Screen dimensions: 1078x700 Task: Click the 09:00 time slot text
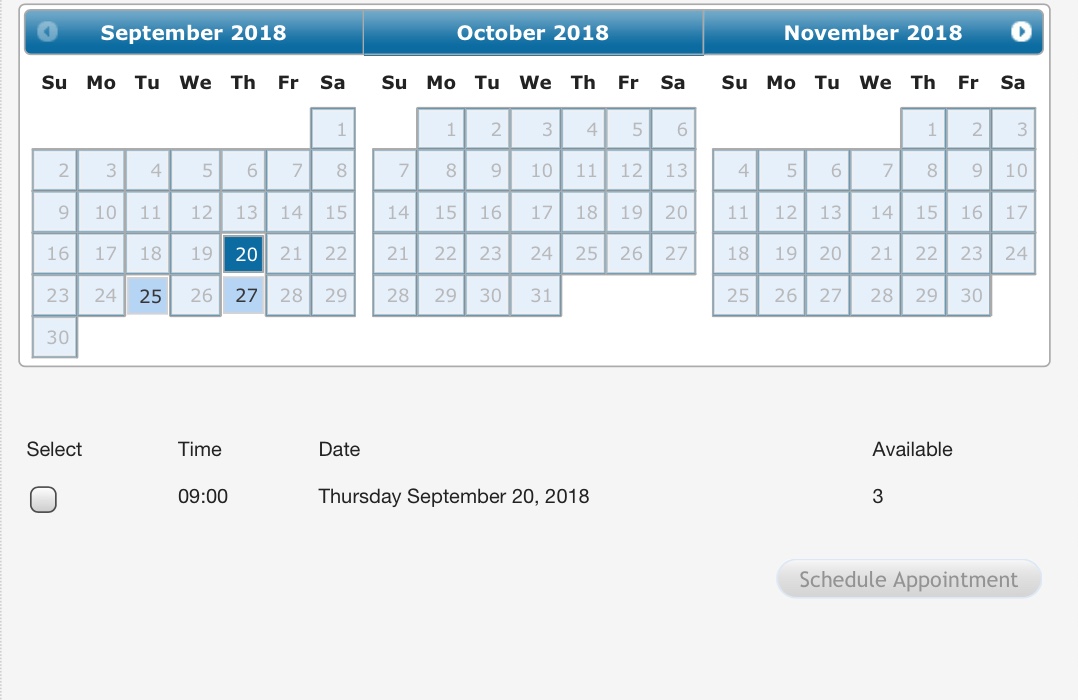tap(203, 496)
